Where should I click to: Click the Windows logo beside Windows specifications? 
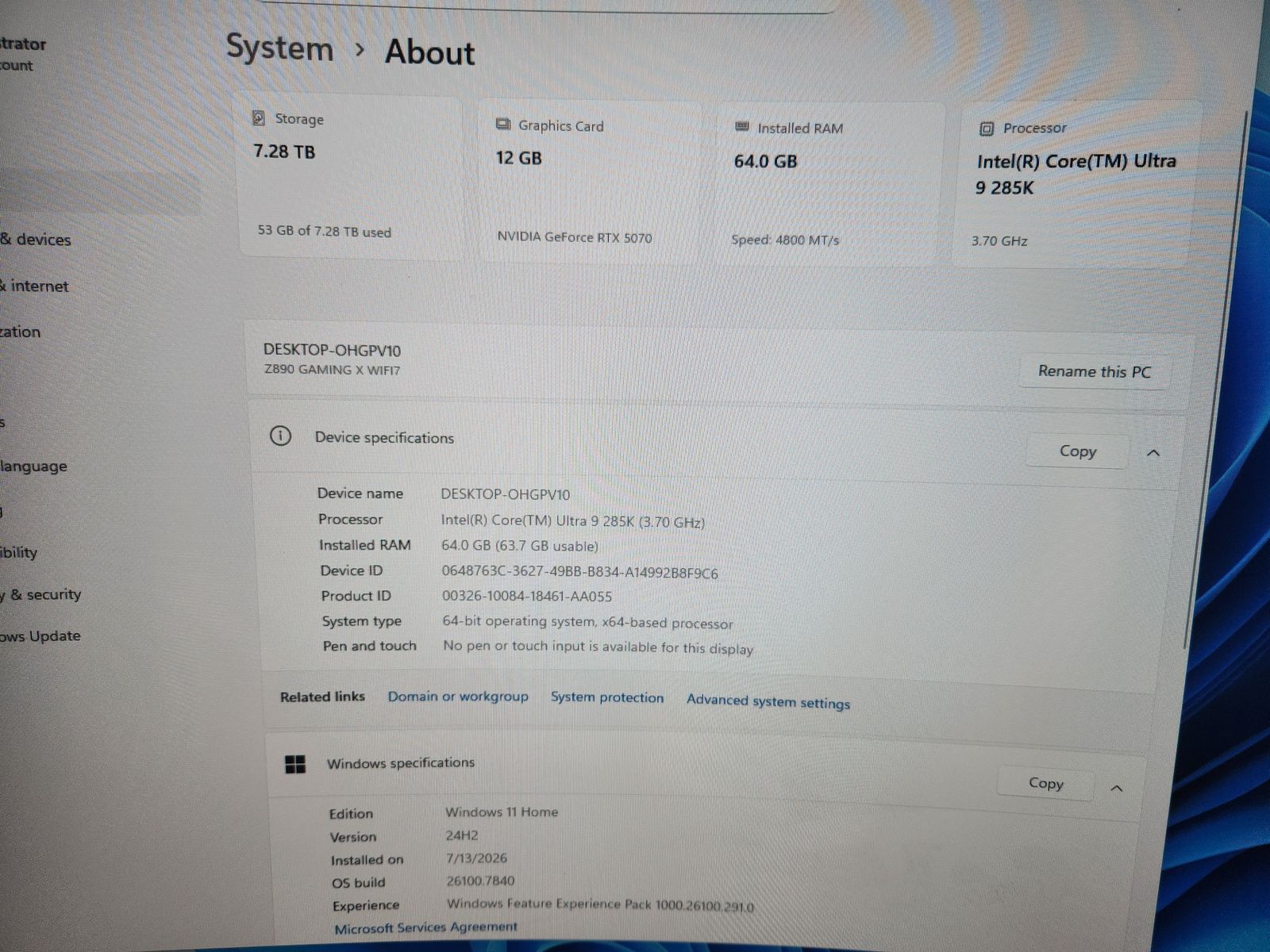click(x=295, y=764)
